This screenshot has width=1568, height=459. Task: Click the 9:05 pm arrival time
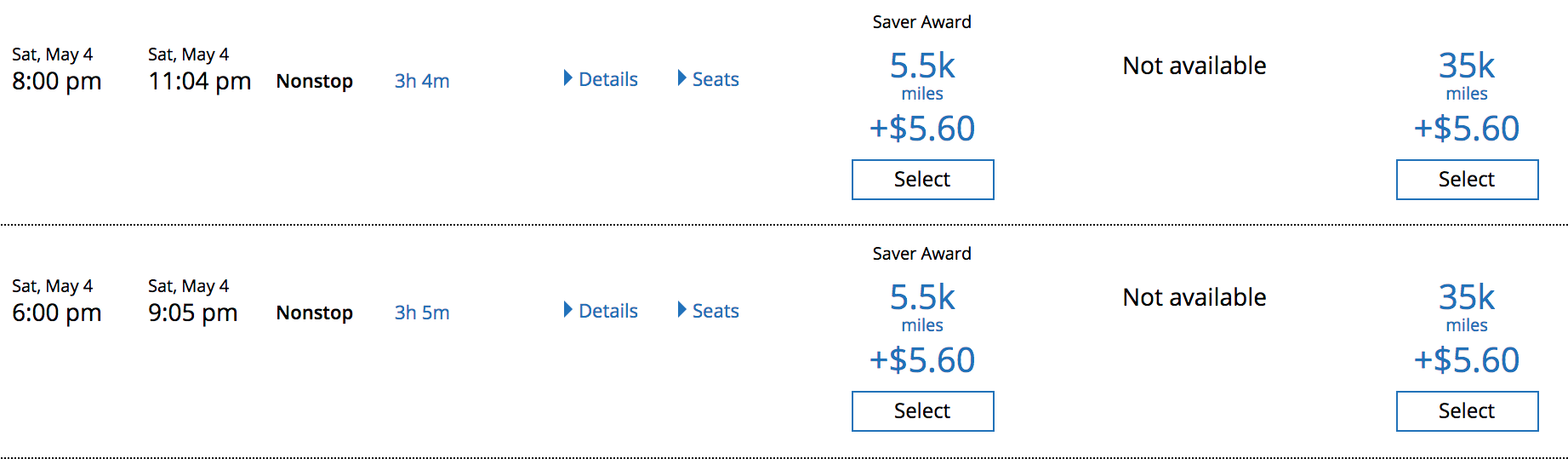193,313
